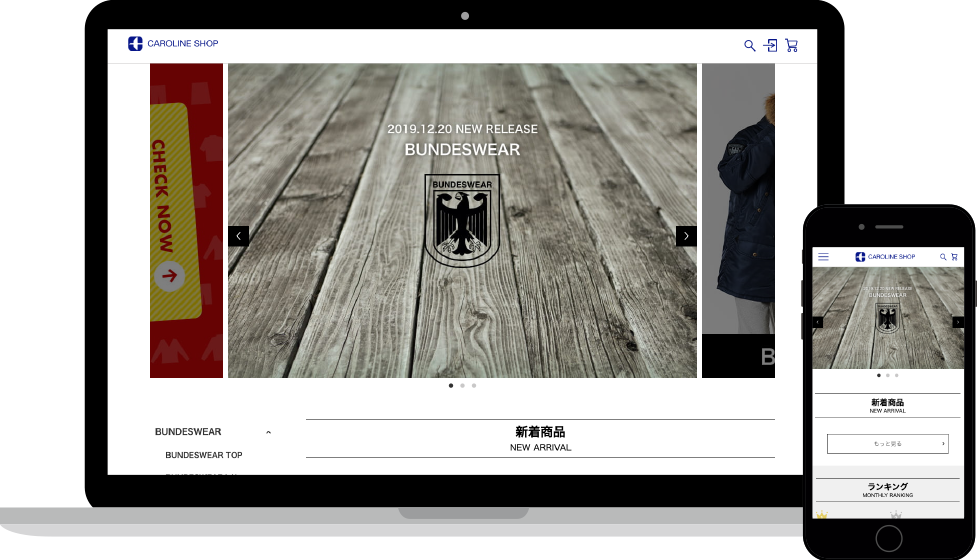980x560 pixels.
Task: Select third carousel dot on laptop
Action: 474,386
